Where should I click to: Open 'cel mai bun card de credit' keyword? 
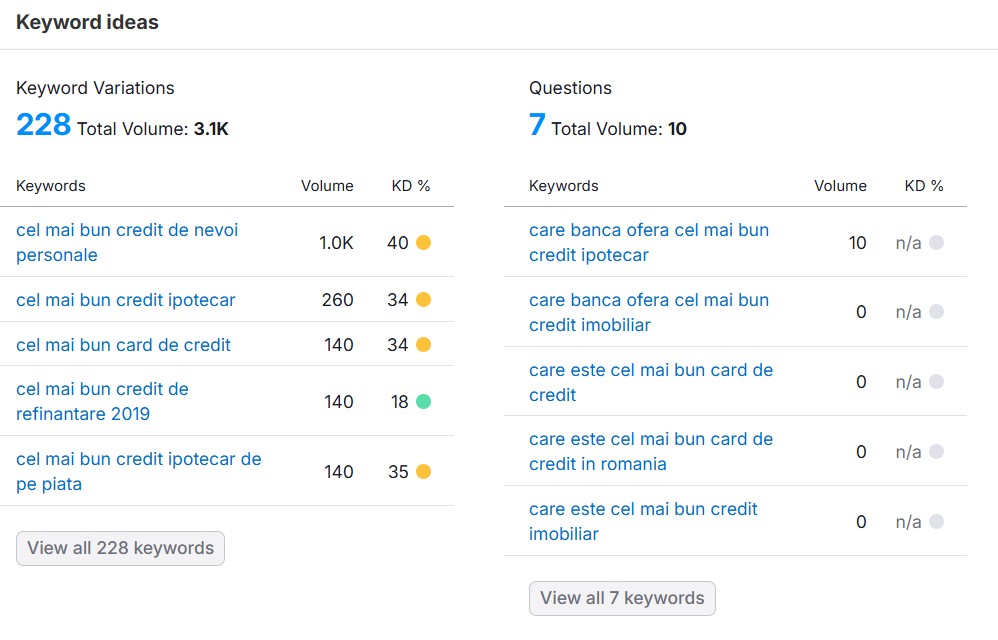(x=123, y=345)
